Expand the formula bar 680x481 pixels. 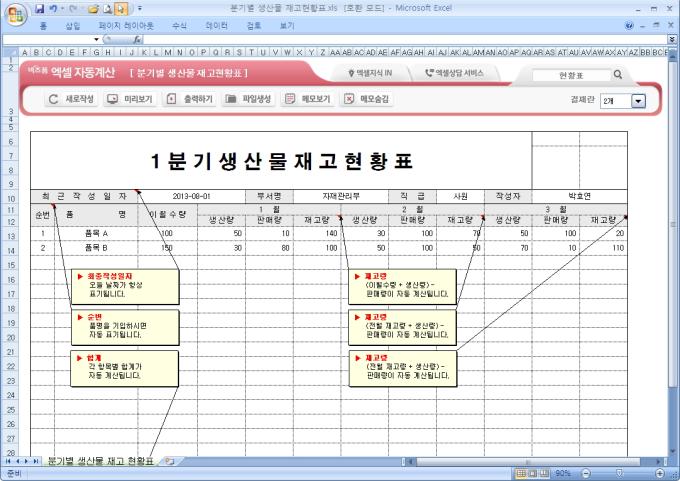point(672,39)
